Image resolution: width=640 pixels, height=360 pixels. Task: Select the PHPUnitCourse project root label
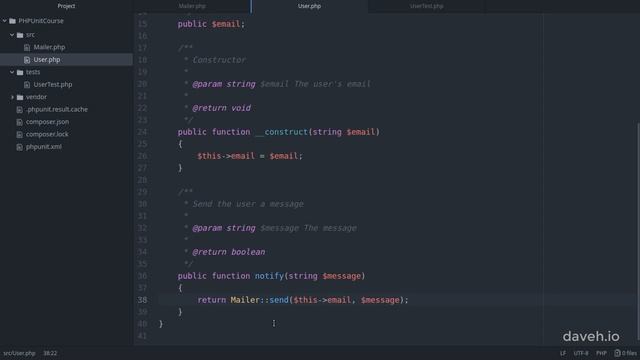coord(41,21)
